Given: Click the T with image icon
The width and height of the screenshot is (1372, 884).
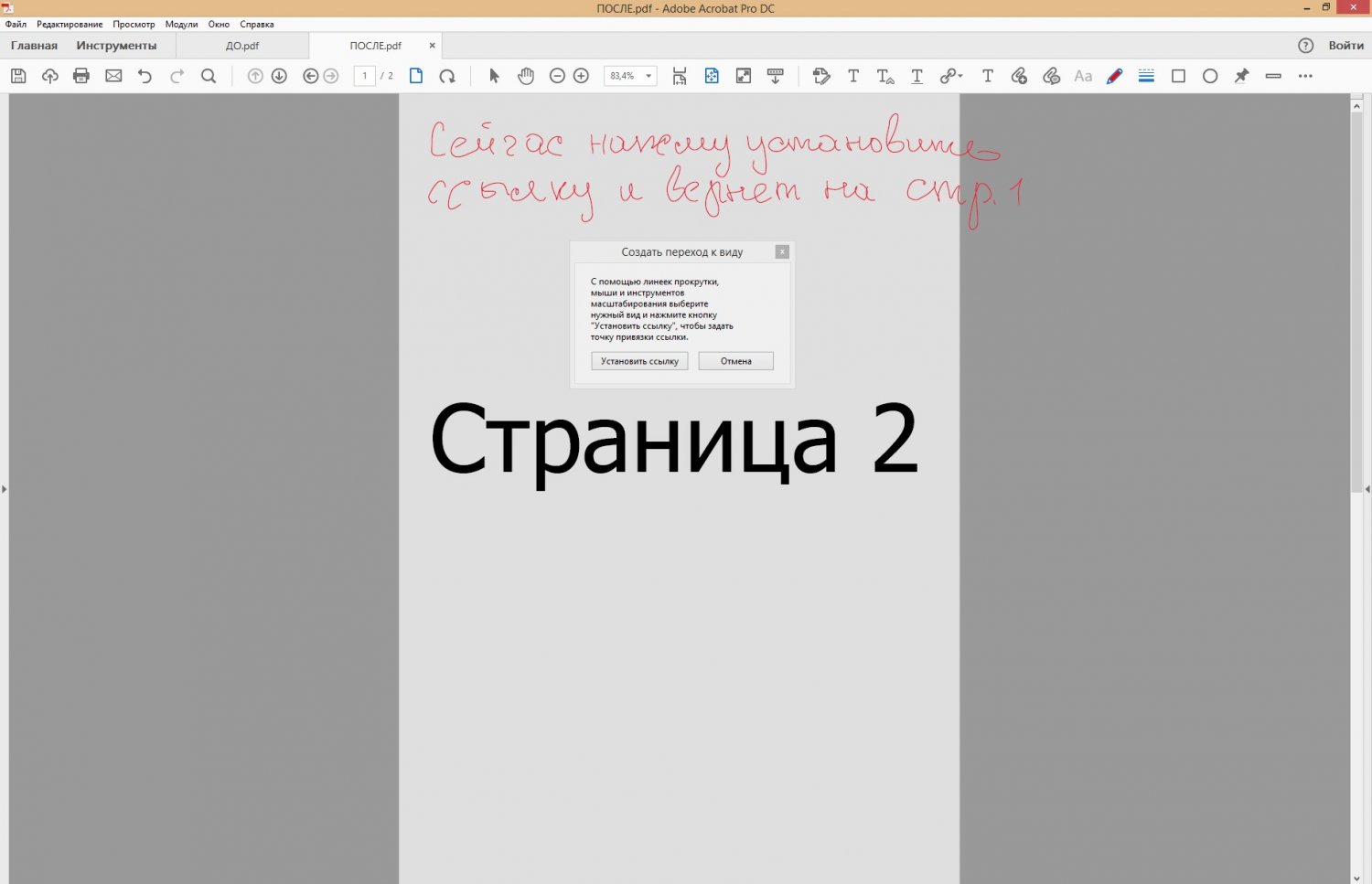Looking at the screenshot, I should [x=885, y=76].
